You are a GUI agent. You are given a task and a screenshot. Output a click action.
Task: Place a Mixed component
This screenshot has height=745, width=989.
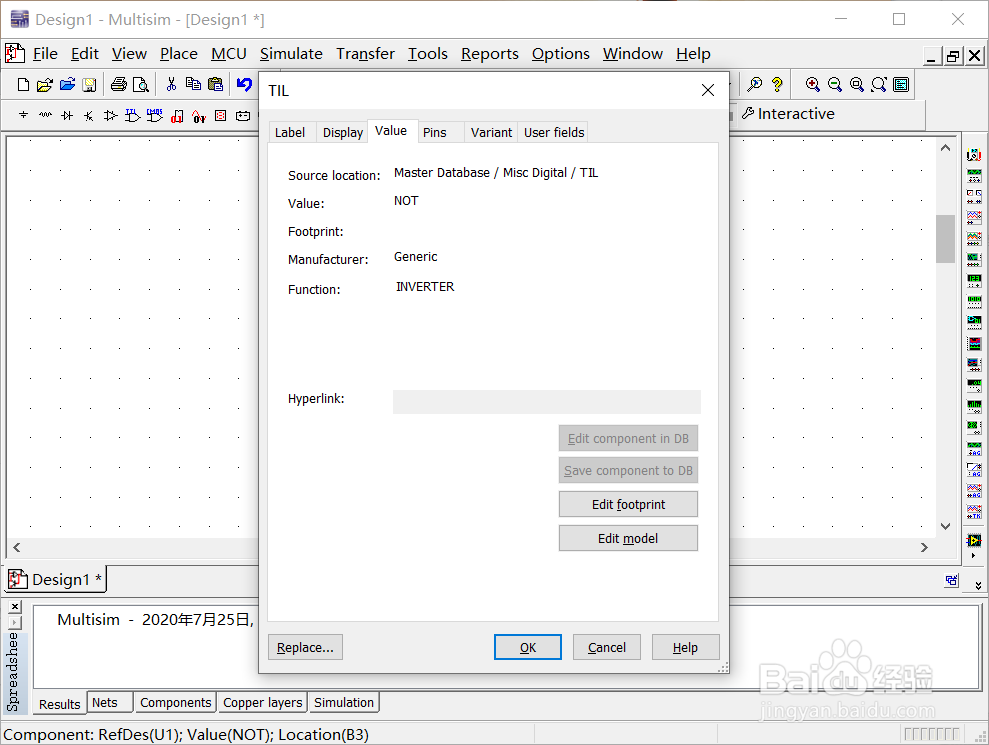click(x=199, y=116)
